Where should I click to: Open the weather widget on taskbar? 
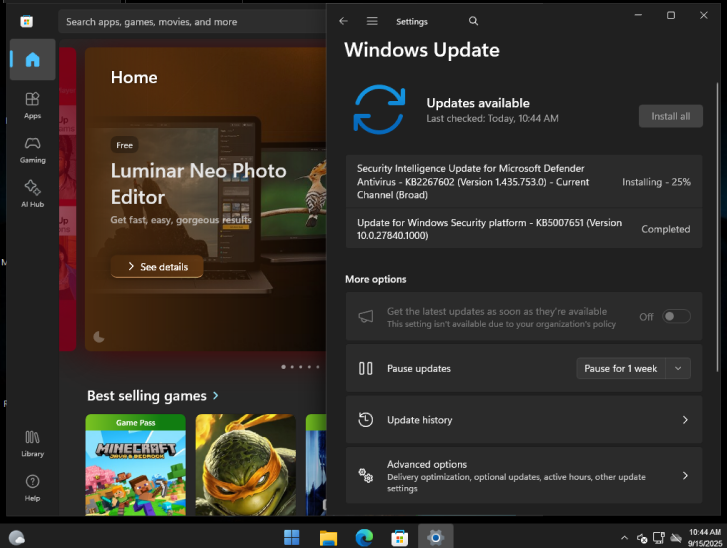tap(17, 538)
